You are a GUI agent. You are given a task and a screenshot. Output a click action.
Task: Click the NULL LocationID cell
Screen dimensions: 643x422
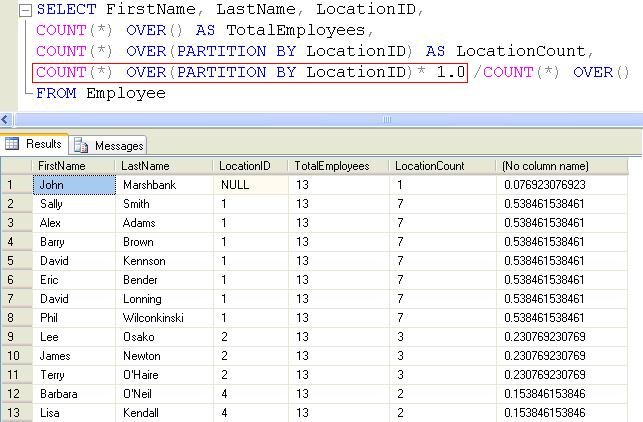[x=251, y=185]
